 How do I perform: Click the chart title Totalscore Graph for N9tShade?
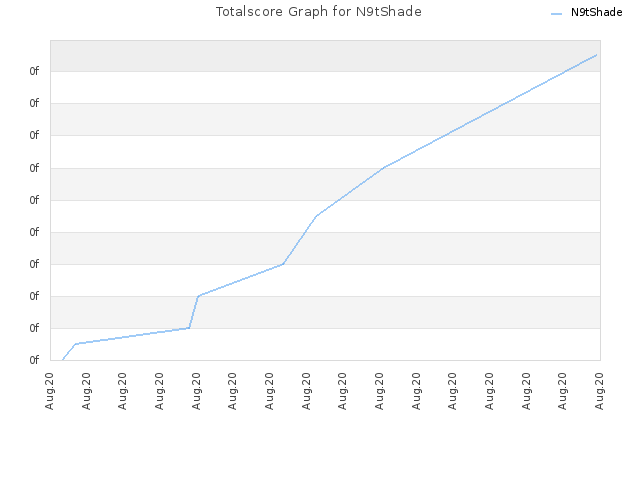pyautogui.click(x=318, y=12)
